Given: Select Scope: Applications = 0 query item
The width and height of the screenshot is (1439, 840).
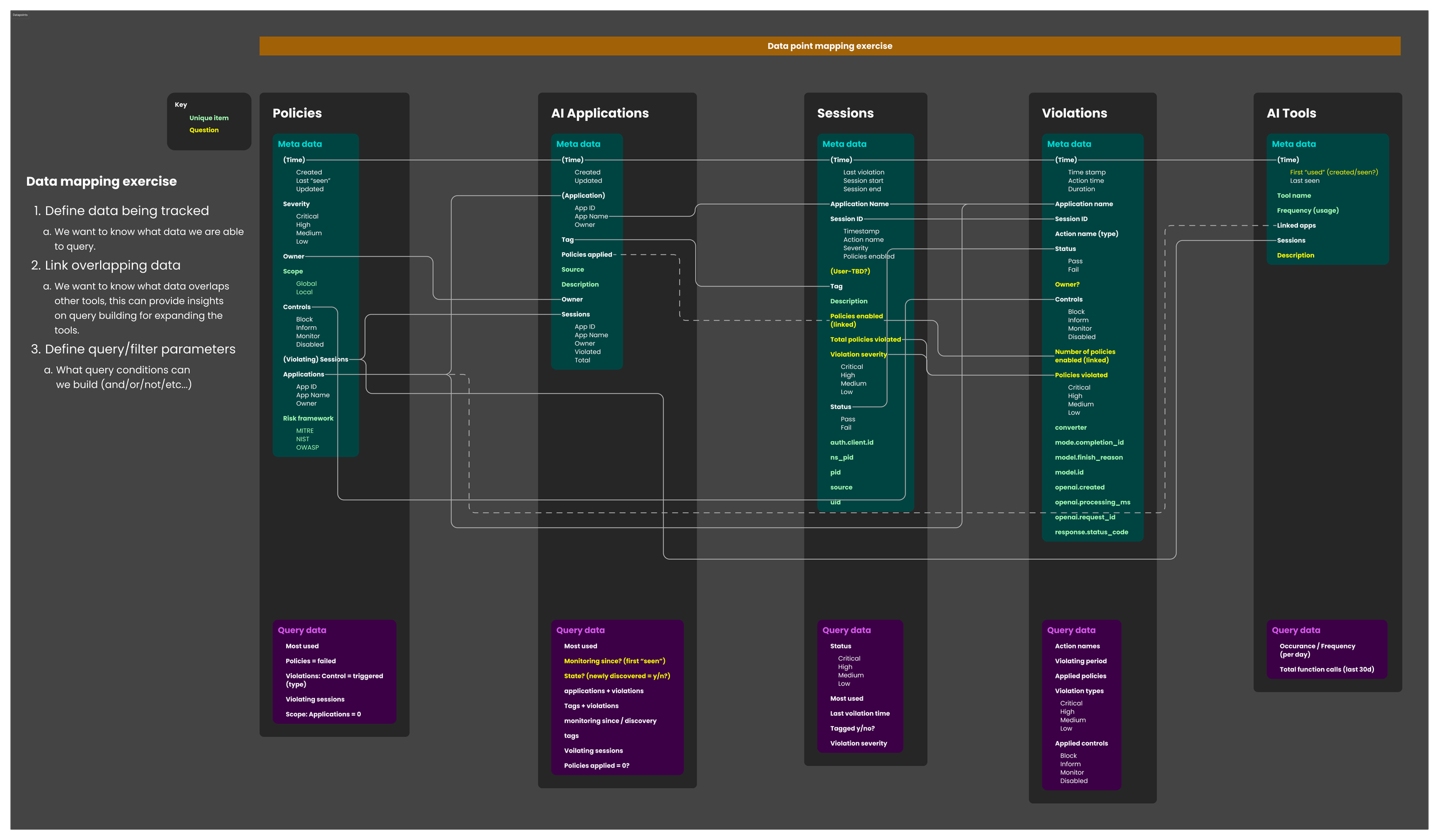Looking at the screenshot, I should [323, 714].
